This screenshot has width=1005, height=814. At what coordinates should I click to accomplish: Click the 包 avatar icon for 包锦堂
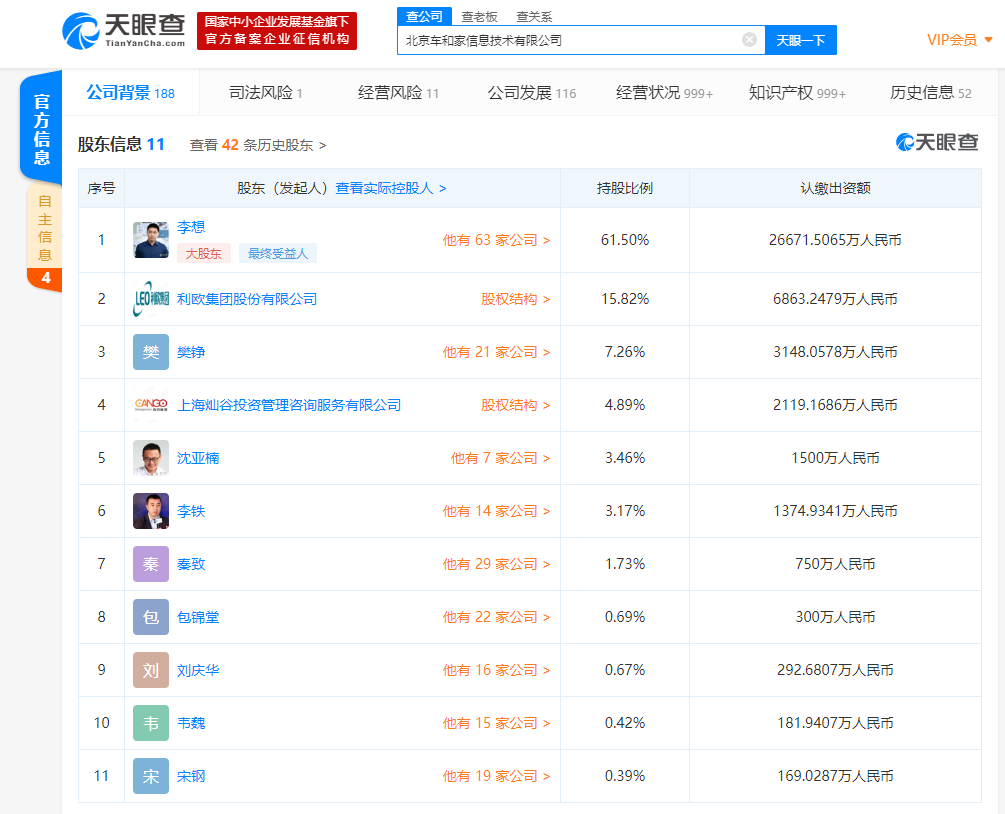pos(151,617)
